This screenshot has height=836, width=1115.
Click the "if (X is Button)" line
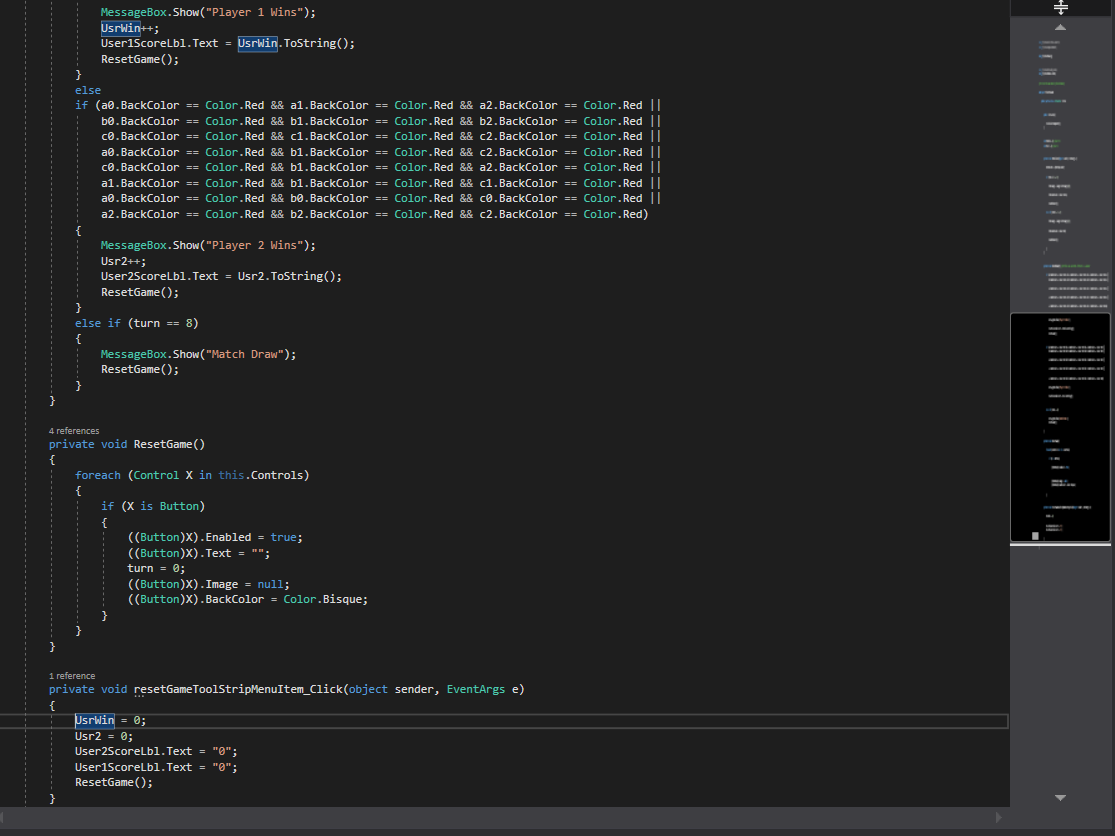153,506
